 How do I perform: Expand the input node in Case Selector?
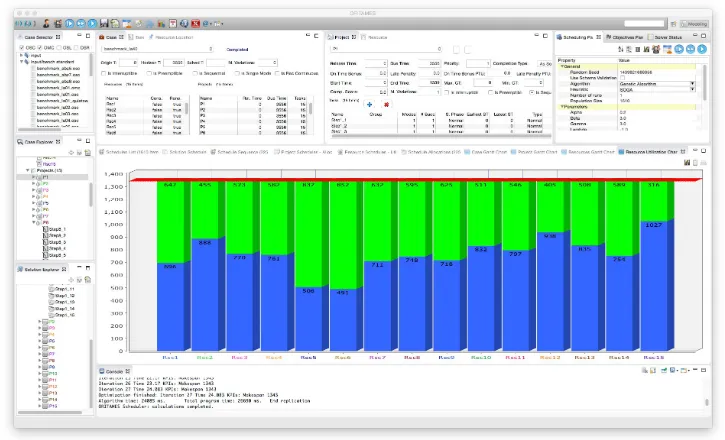[x=21, y=55]
